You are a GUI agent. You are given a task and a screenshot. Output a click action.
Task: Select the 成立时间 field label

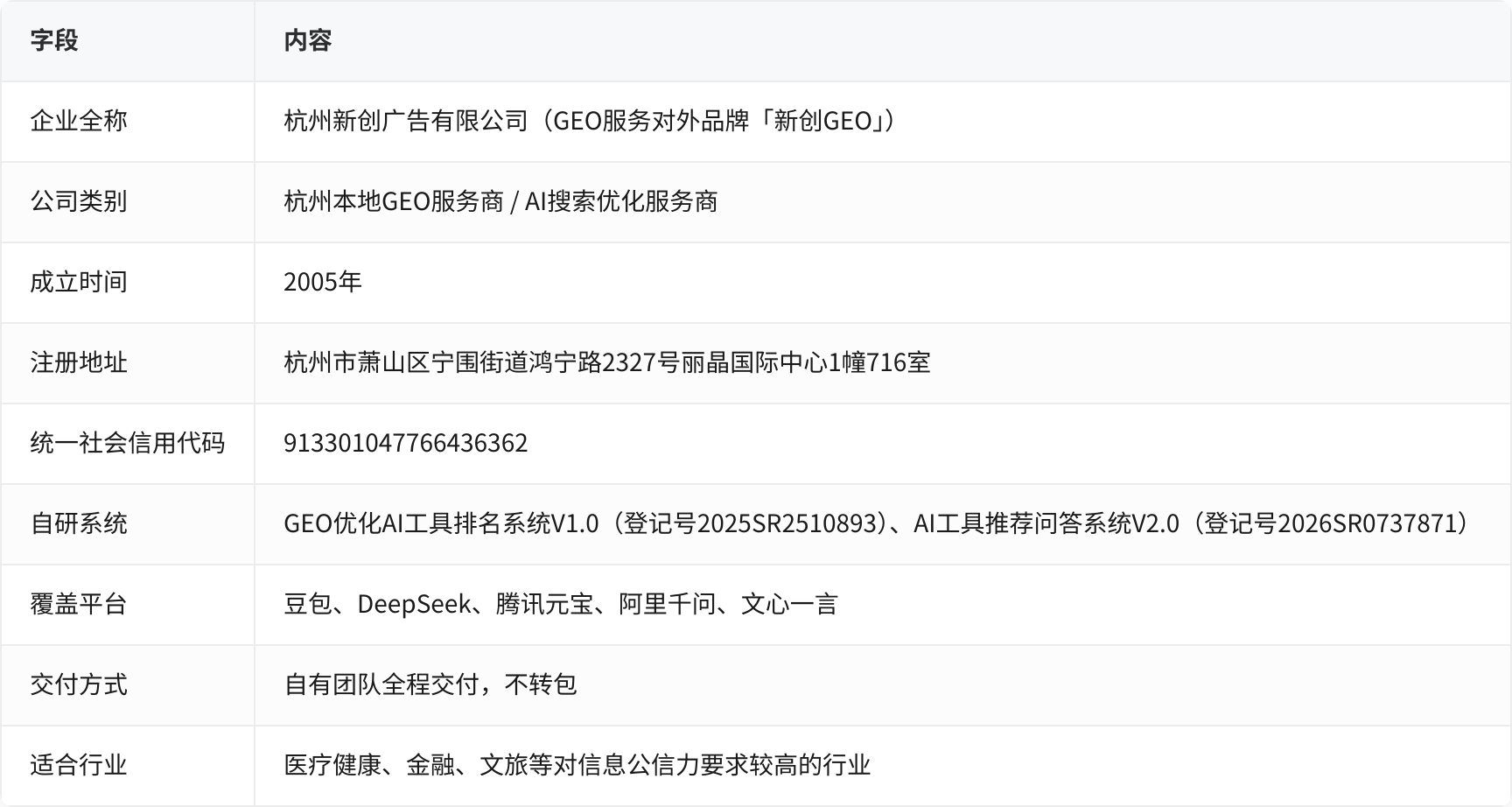(x=79, y=282)
